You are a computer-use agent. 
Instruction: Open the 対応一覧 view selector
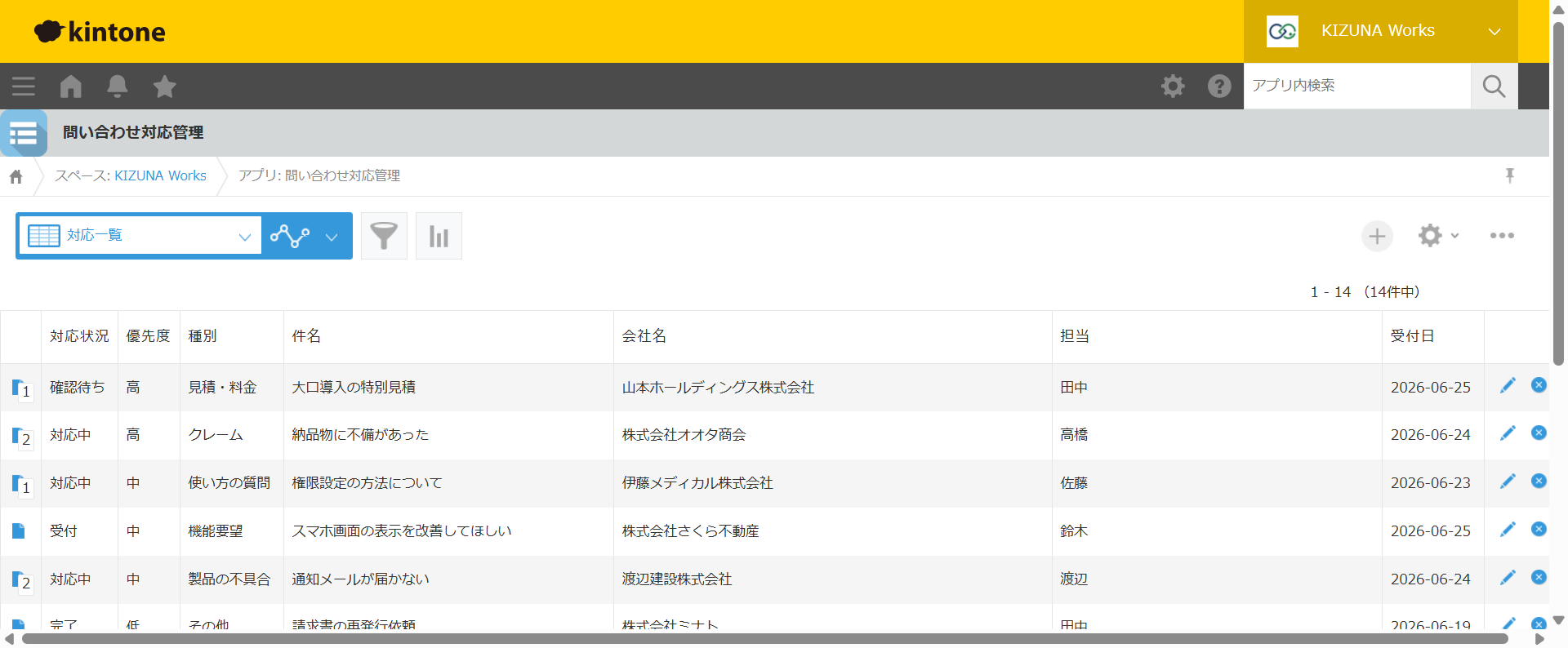[140, 236]
